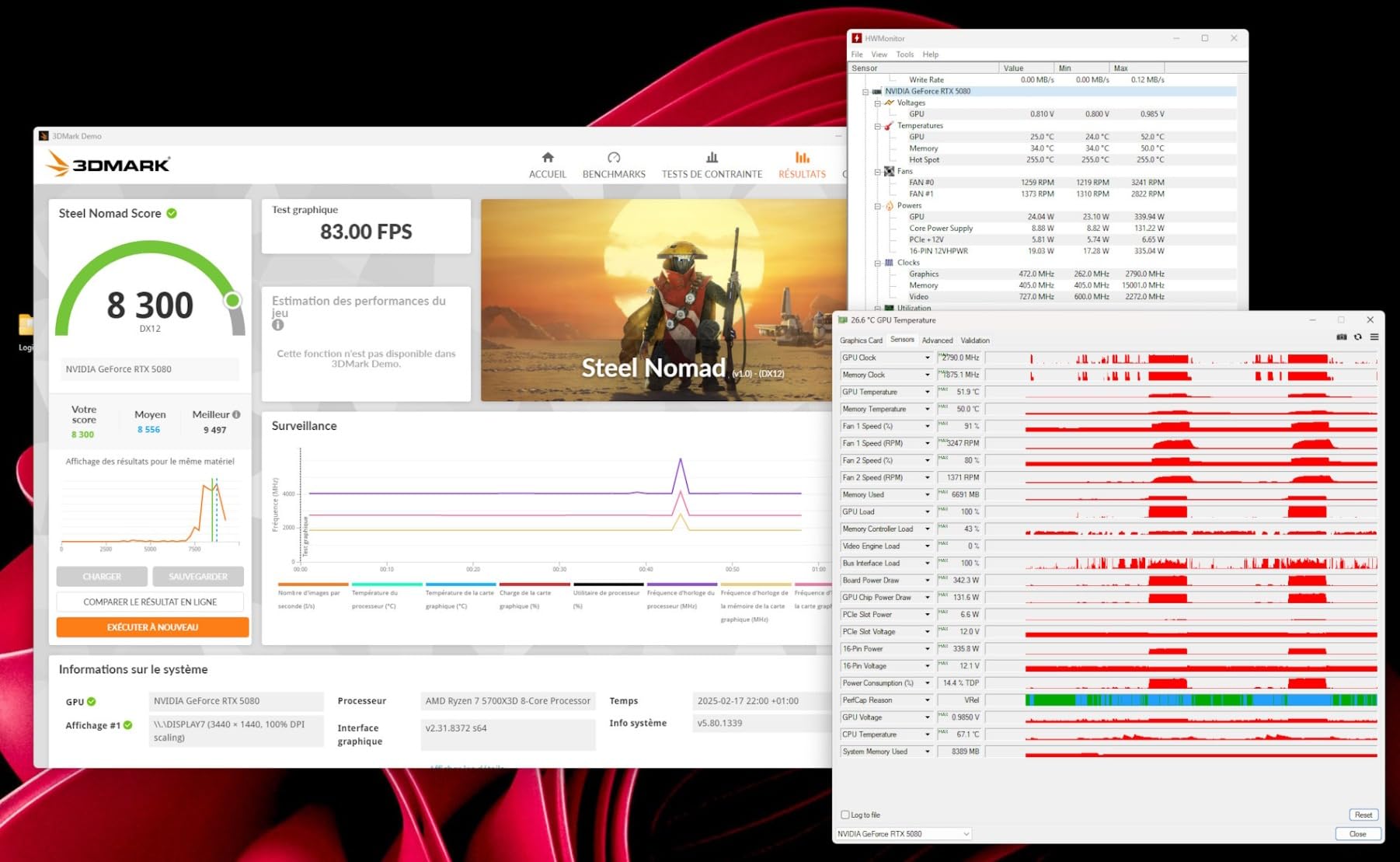Click the Benchmarks gauge icon in 3DMark
Screen dimensions: 1400x862
[614, 157]
